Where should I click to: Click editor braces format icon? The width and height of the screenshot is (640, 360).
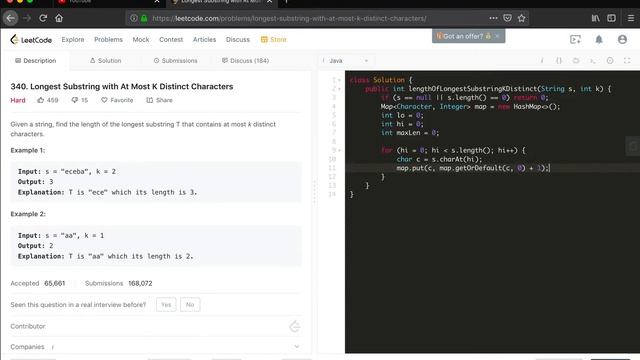pos(559,60)
